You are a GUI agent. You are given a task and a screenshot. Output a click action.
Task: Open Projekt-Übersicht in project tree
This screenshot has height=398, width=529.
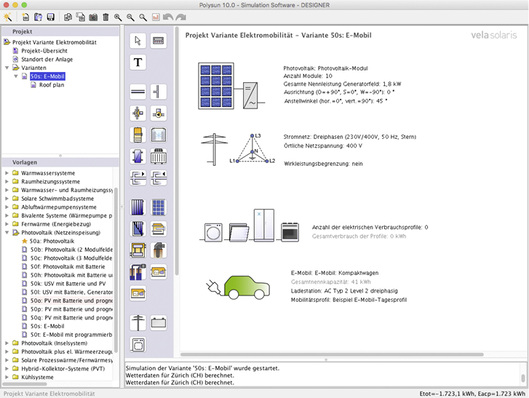tap(44, 51)
